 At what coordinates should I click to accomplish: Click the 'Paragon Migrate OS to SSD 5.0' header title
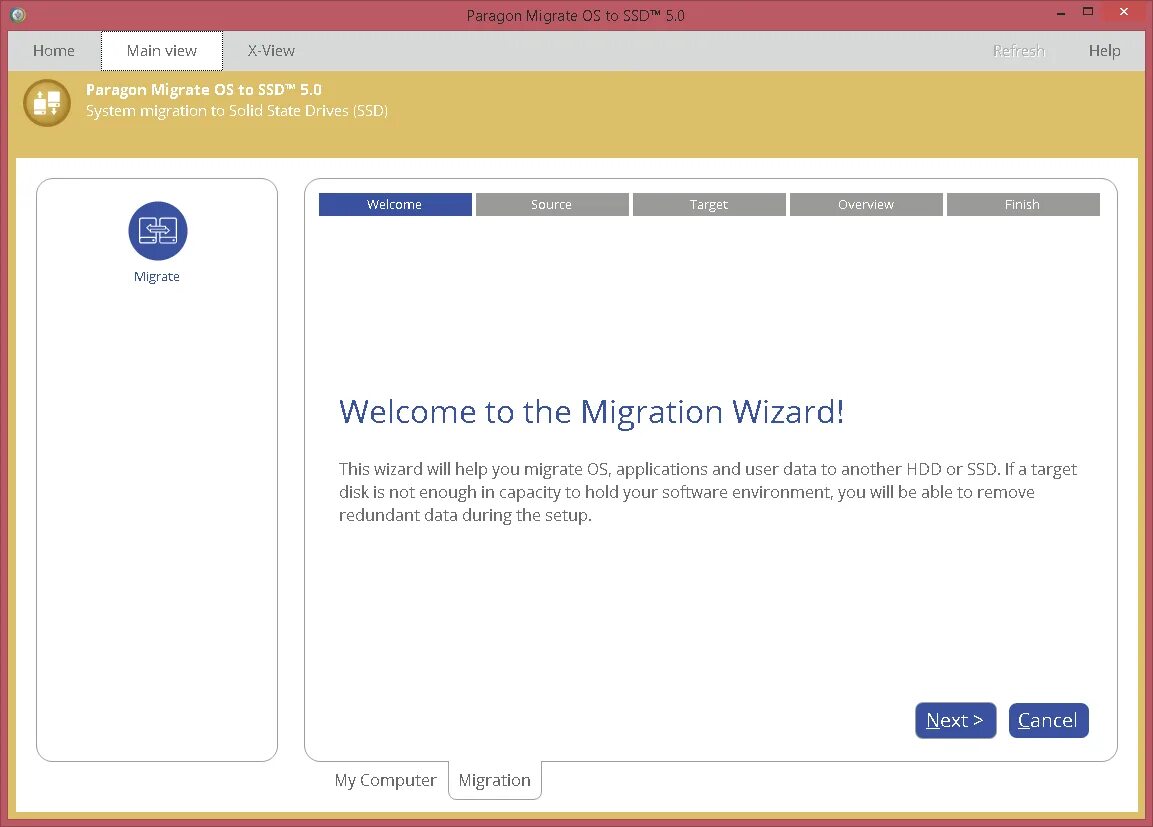point(204,90)
